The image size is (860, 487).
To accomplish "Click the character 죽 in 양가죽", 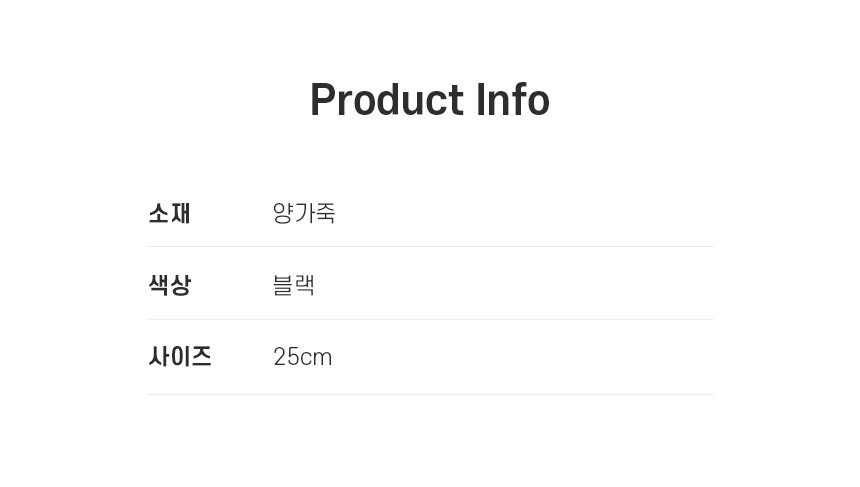I will [x=325, y=213].
